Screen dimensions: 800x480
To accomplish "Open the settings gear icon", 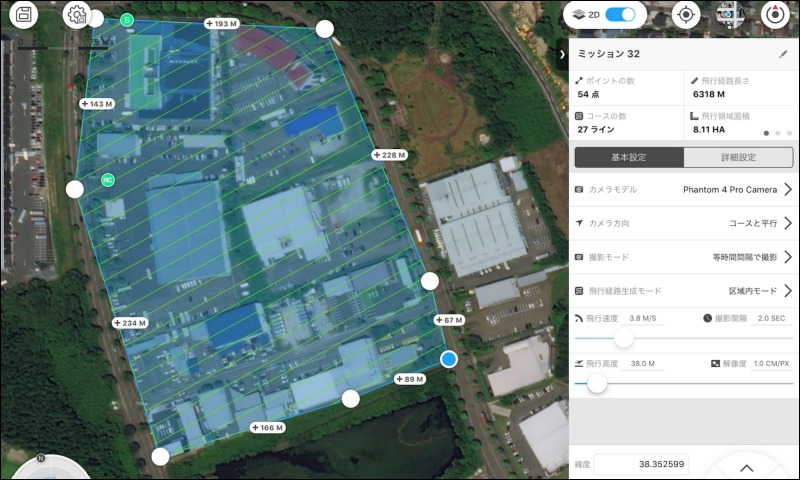I will pyautogui.click(x=77, y=14).
